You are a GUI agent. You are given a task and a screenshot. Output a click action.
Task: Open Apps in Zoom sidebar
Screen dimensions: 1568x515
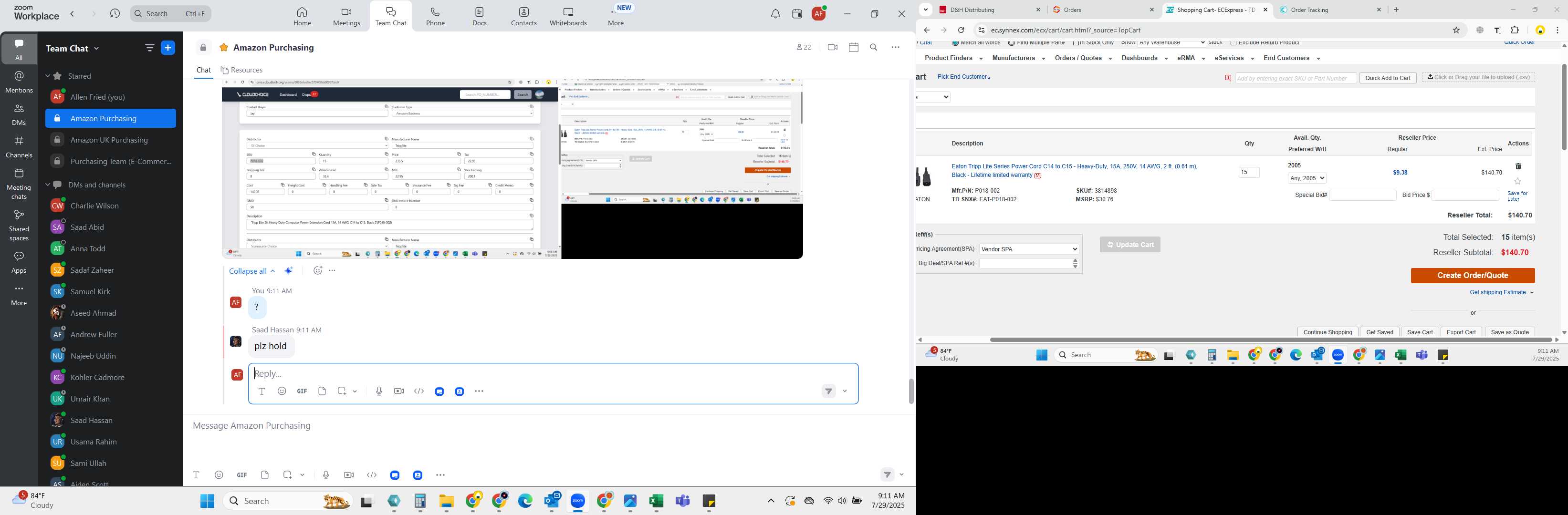coord(19,263)
